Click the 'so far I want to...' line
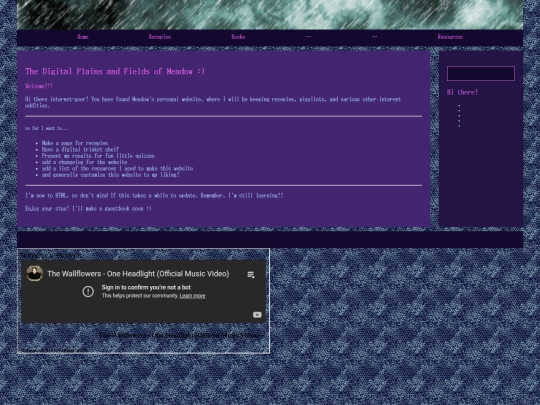This screenshot has height=405, width=540. click(x=47, y=128)
